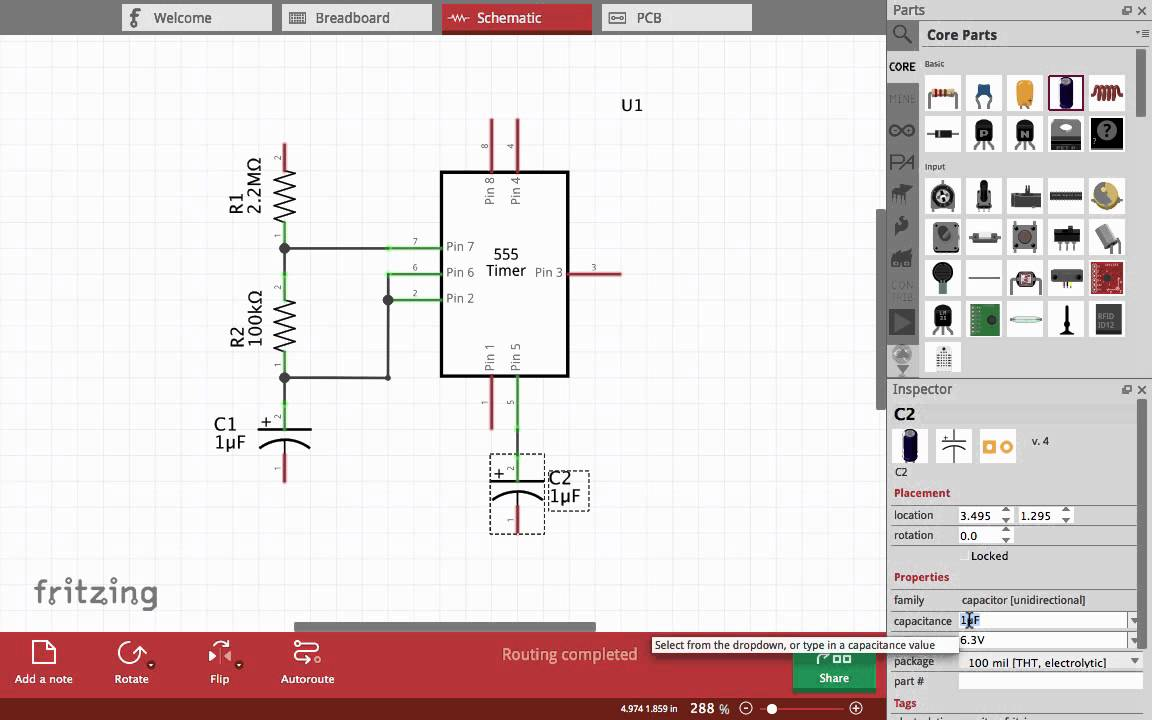
Task: Pick the red inductor coil part
Action: (1106, 93)
